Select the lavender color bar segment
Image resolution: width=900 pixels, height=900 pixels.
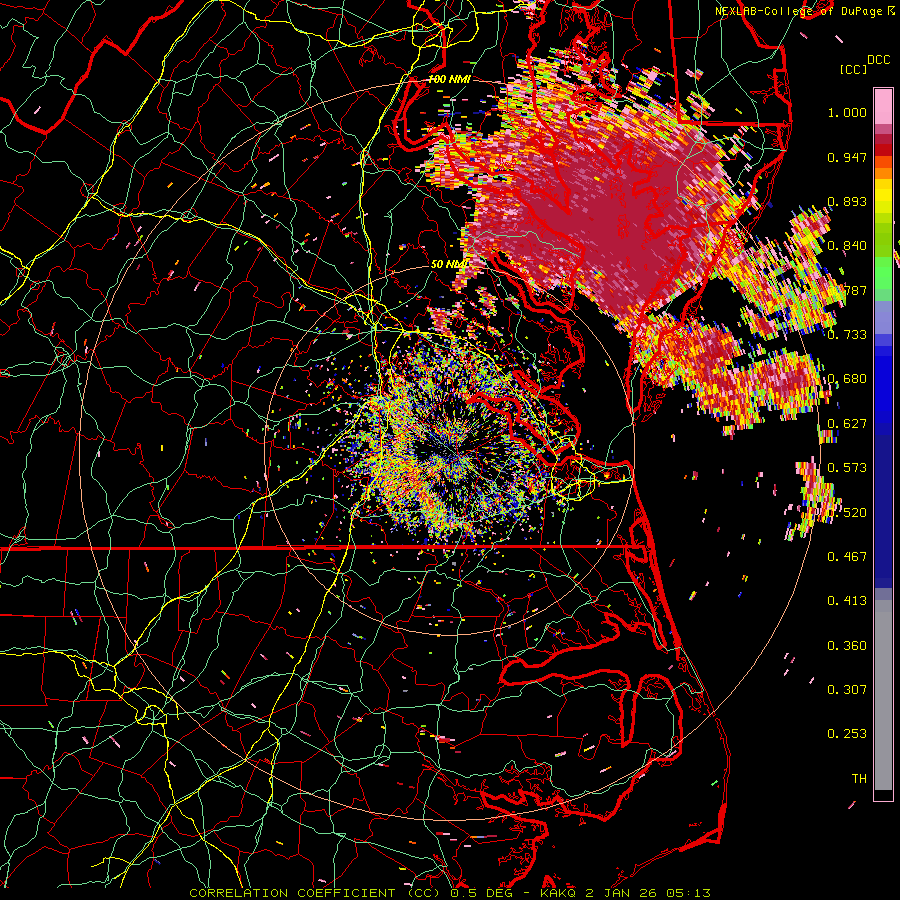click(883, 317)
